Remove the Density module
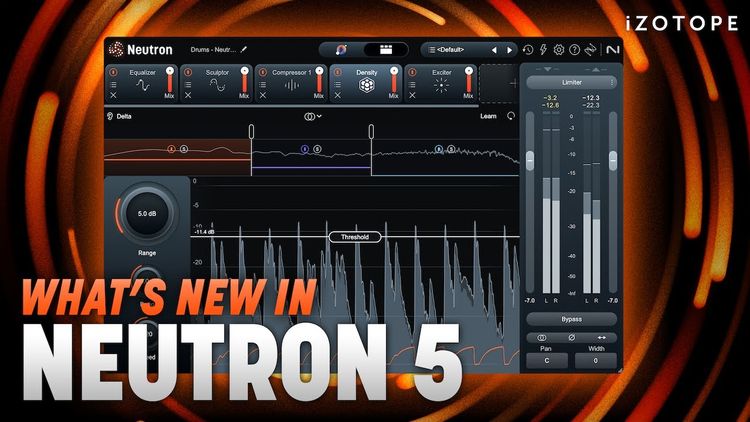This screenshot has width=750, height=422. 338,96
